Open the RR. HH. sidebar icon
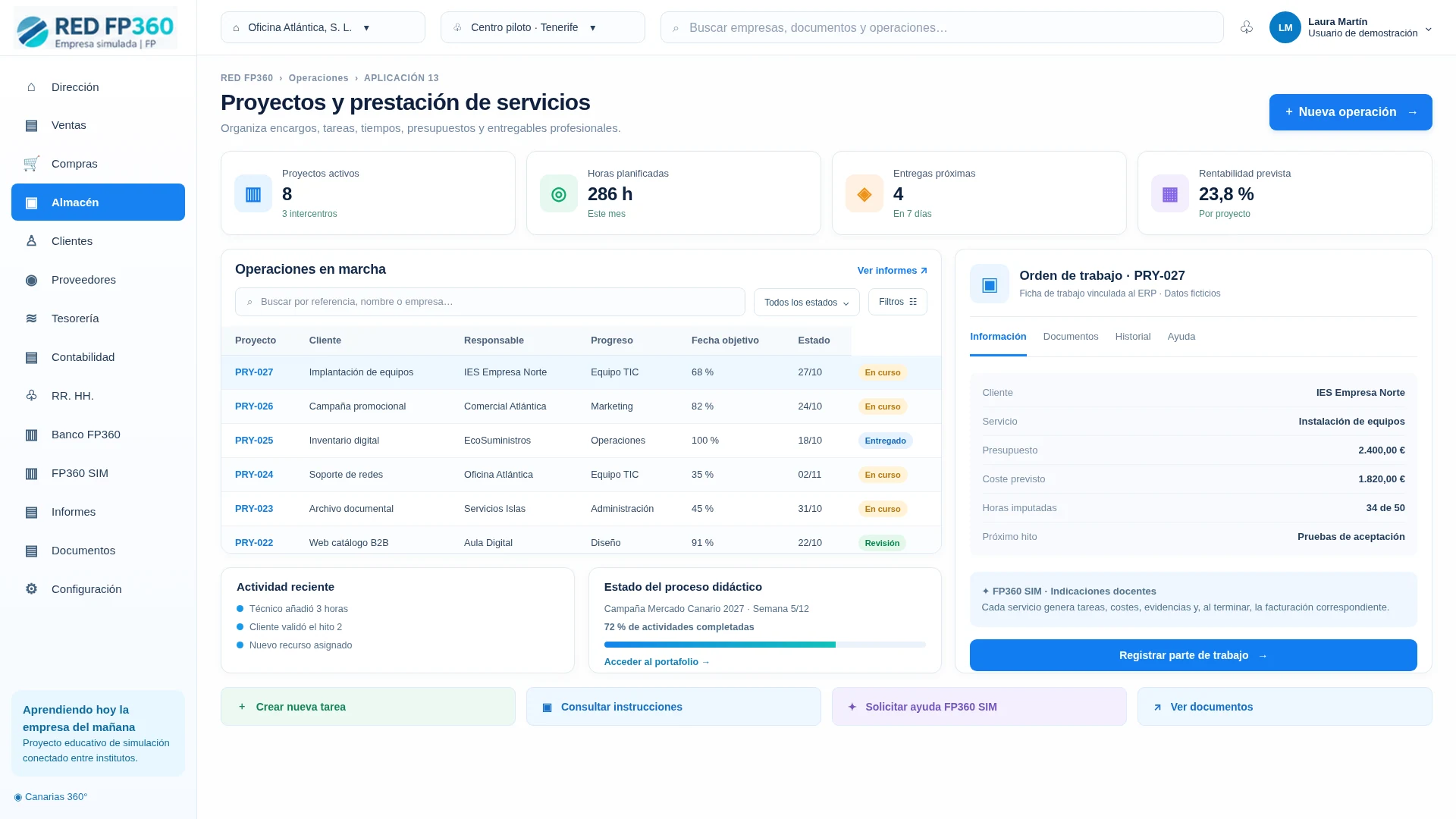Screen dimensions: 1456x819 (x=31, y=396)
